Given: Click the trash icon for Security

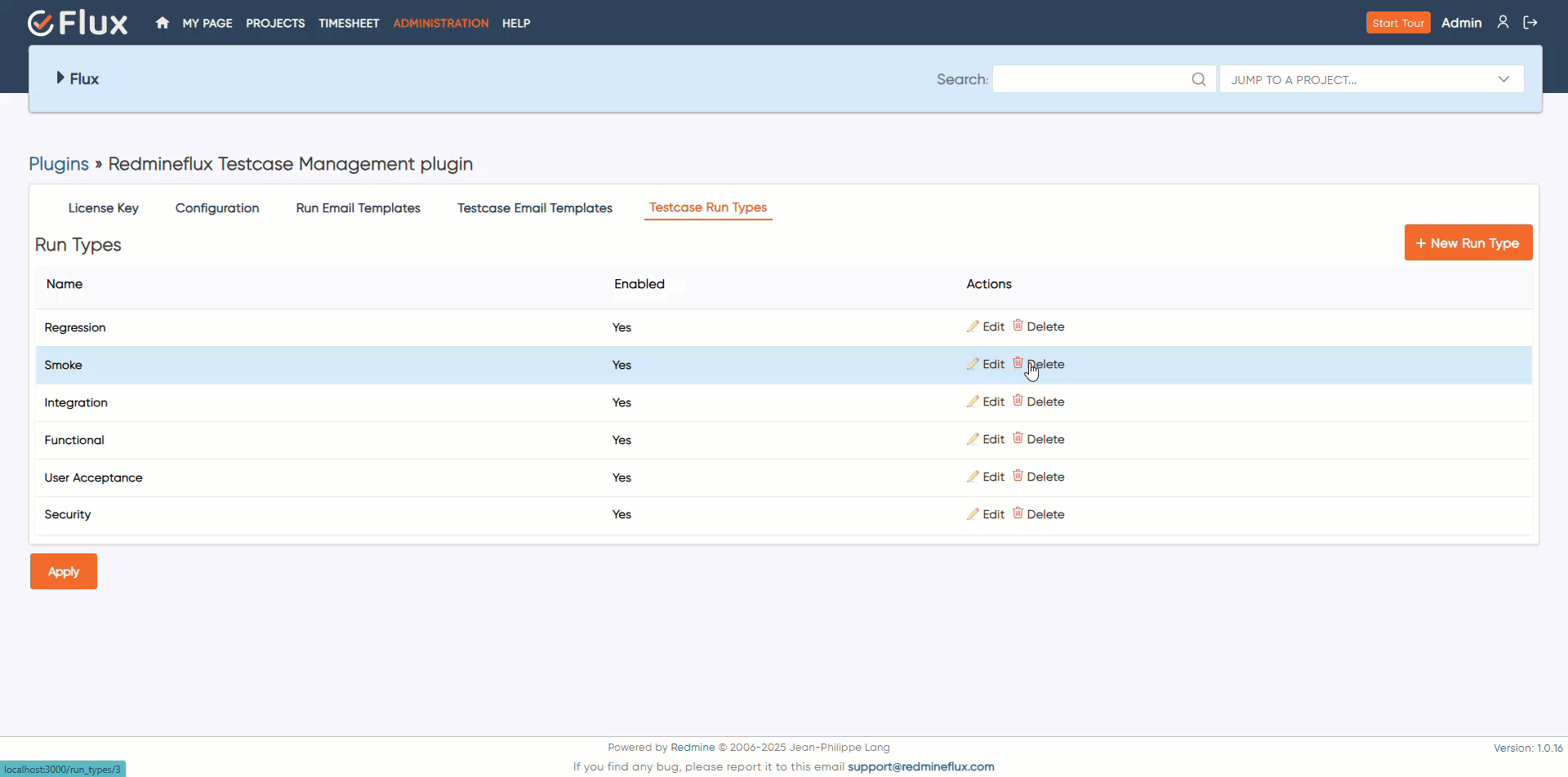Looking at the screenshot, I should click(x=1018, y=513).
